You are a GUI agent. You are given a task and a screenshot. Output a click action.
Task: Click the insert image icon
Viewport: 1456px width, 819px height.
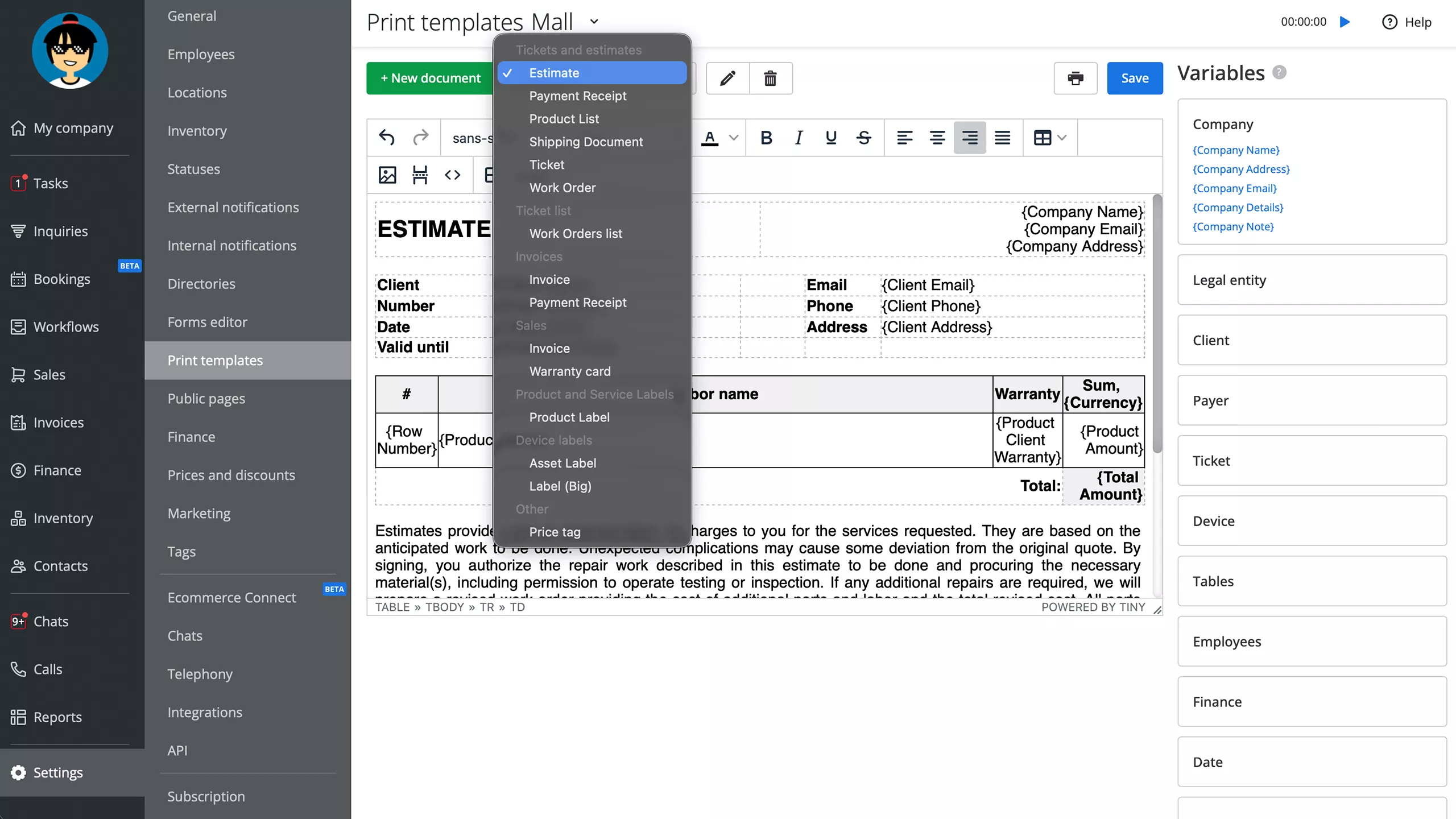tap(387, 175)
